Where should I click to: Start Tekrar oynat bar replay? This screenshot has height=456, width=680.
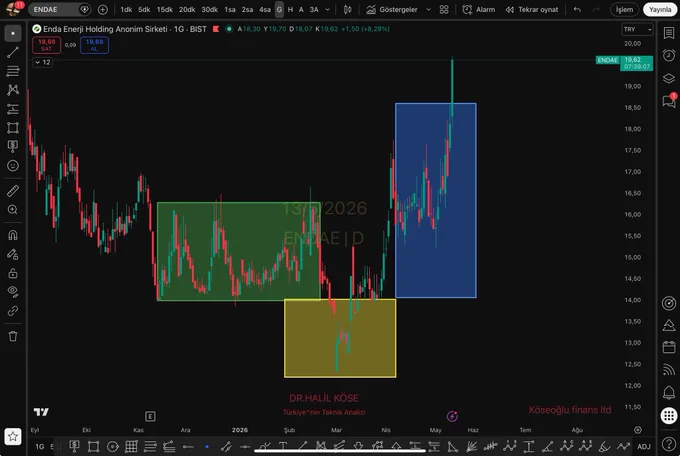pos(532,10)
